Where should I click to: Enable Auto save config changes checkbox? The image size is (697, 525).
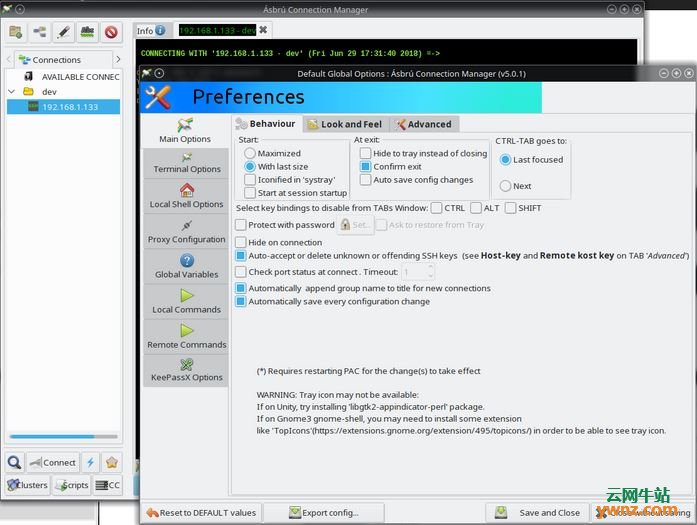click(x=365, y=180)
